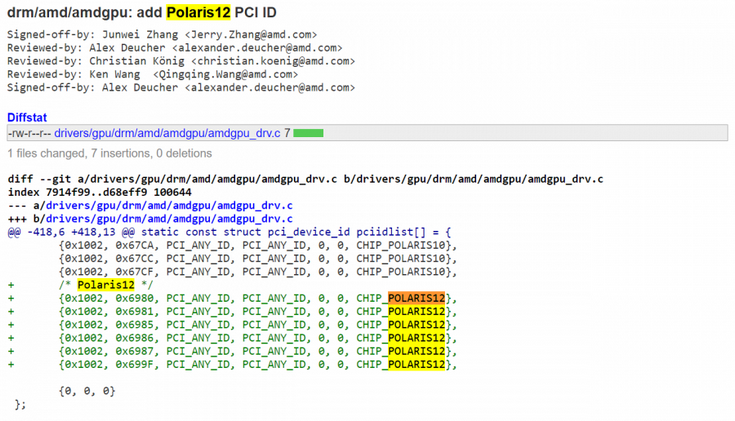Viewport: 735px width, 421px height.
Task: Click the green insertions bar in diffstat
Action: (x=308, y=133)
